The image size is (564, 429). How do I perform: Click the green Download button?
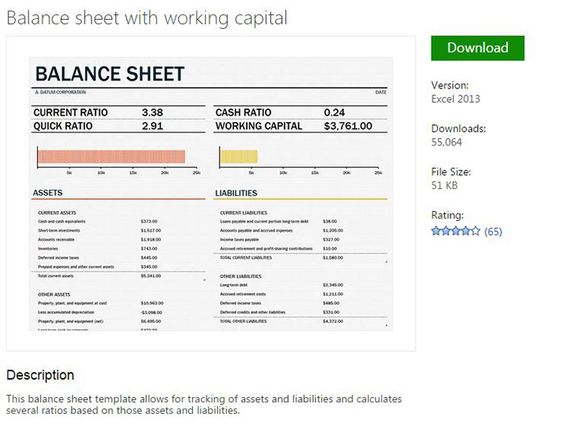pyautogui.click(x=477, y=48)
